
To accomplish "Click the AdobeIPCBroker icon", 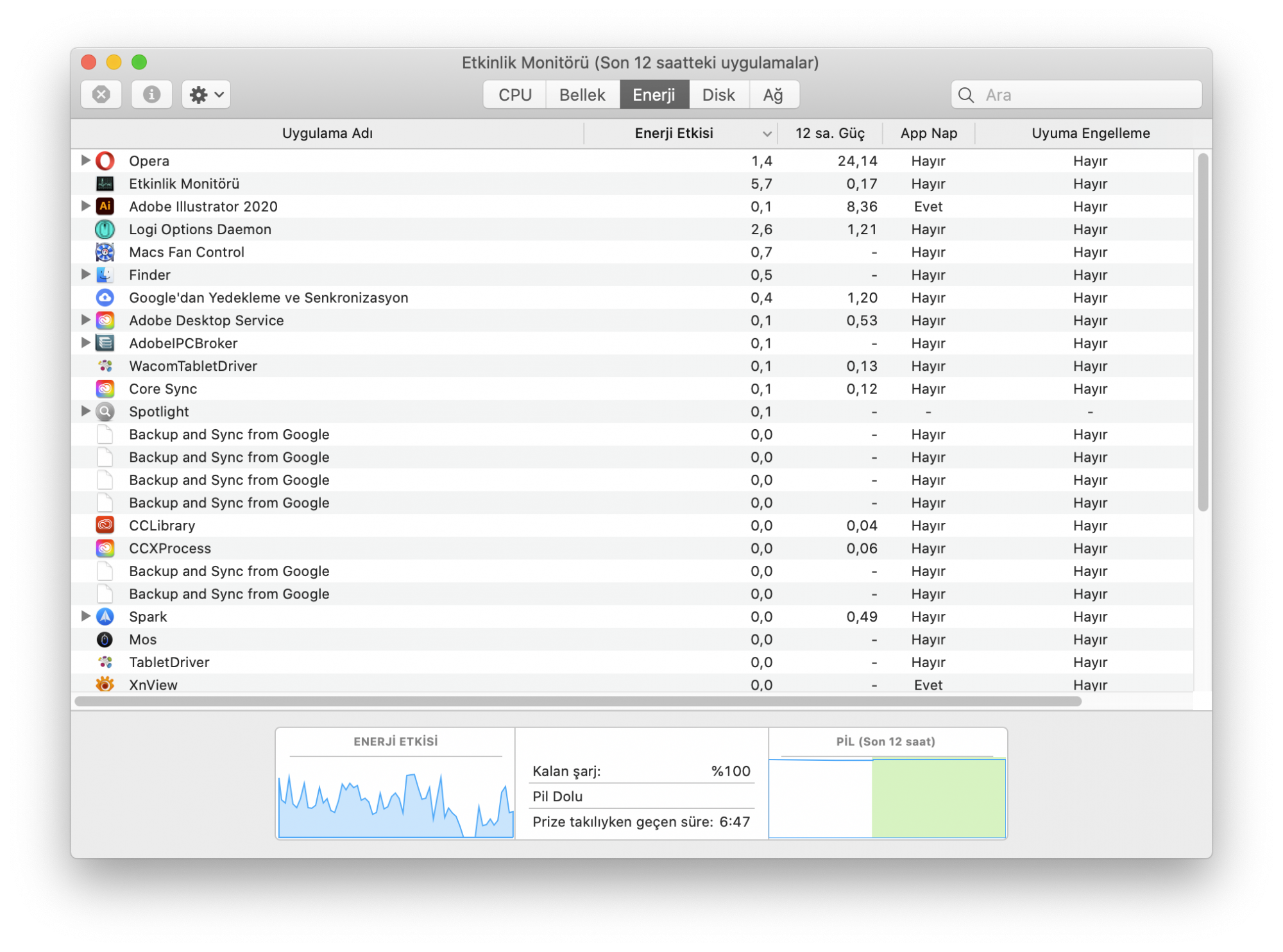I will 105,343.
